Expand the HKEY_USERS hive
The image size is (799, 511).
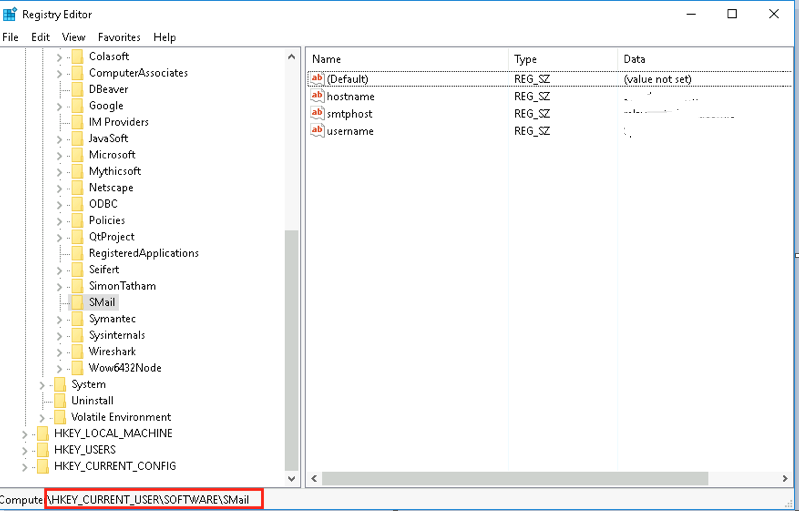pos(25,450)
